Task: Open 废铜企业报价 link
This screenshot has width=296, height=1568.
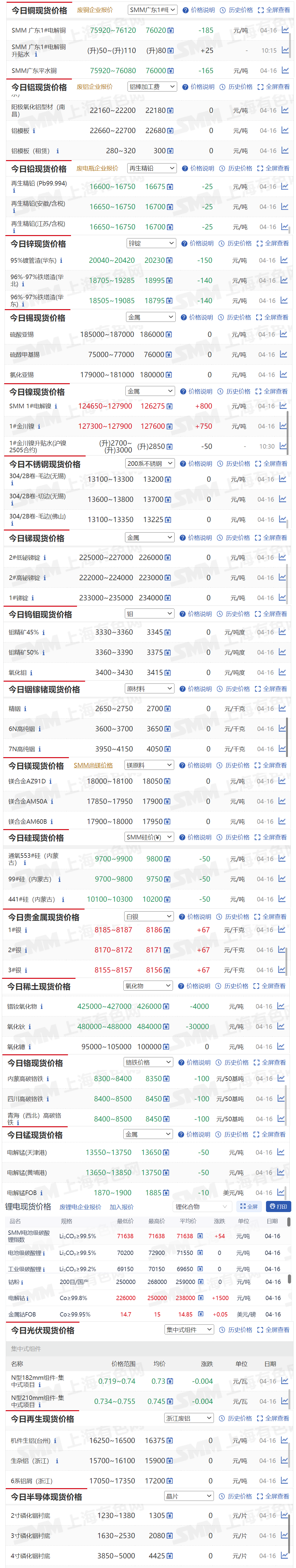Action: [95, 10]
